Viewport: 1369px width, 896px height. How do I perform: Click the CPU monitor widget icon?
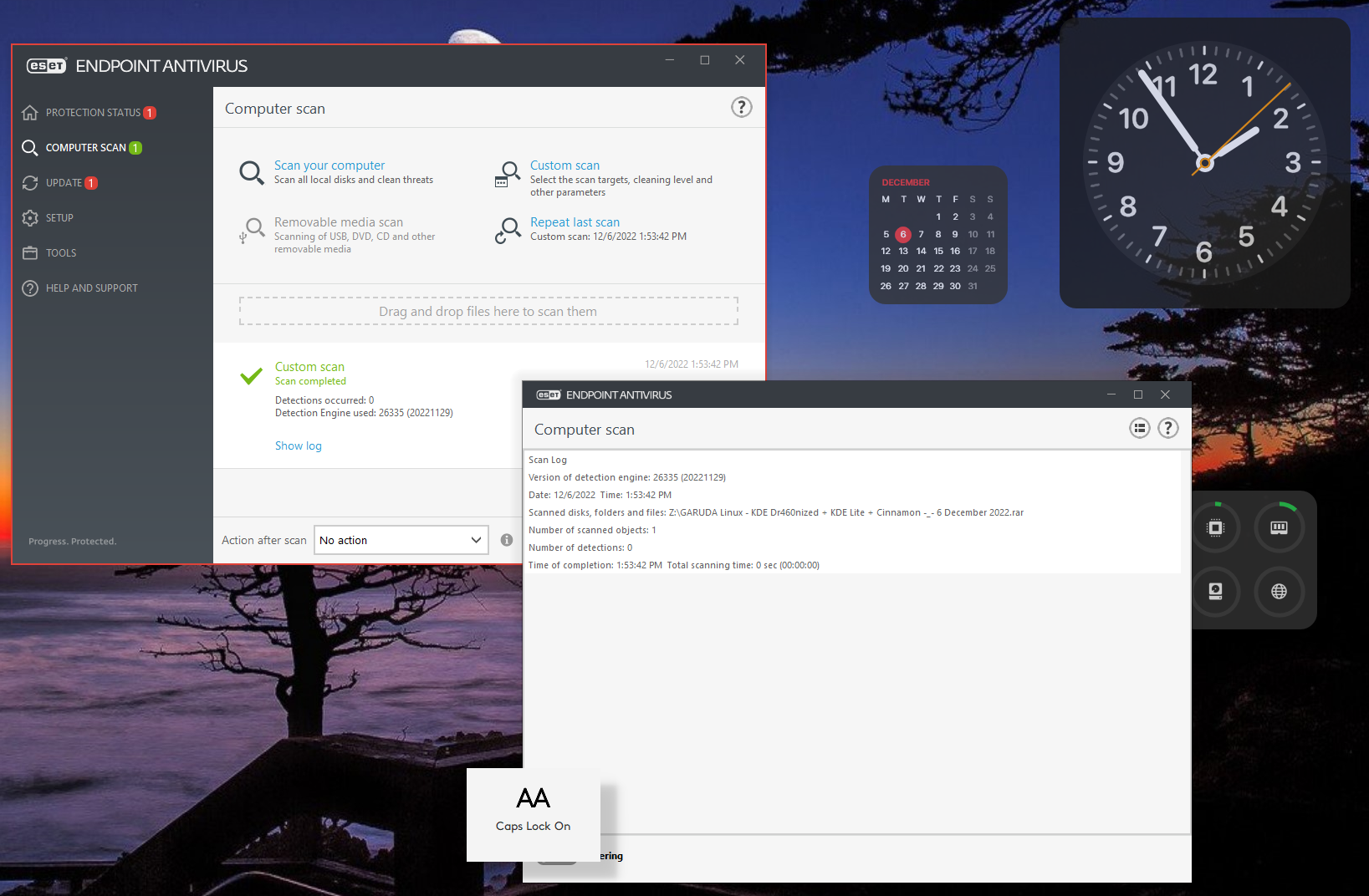[1215, 527]
